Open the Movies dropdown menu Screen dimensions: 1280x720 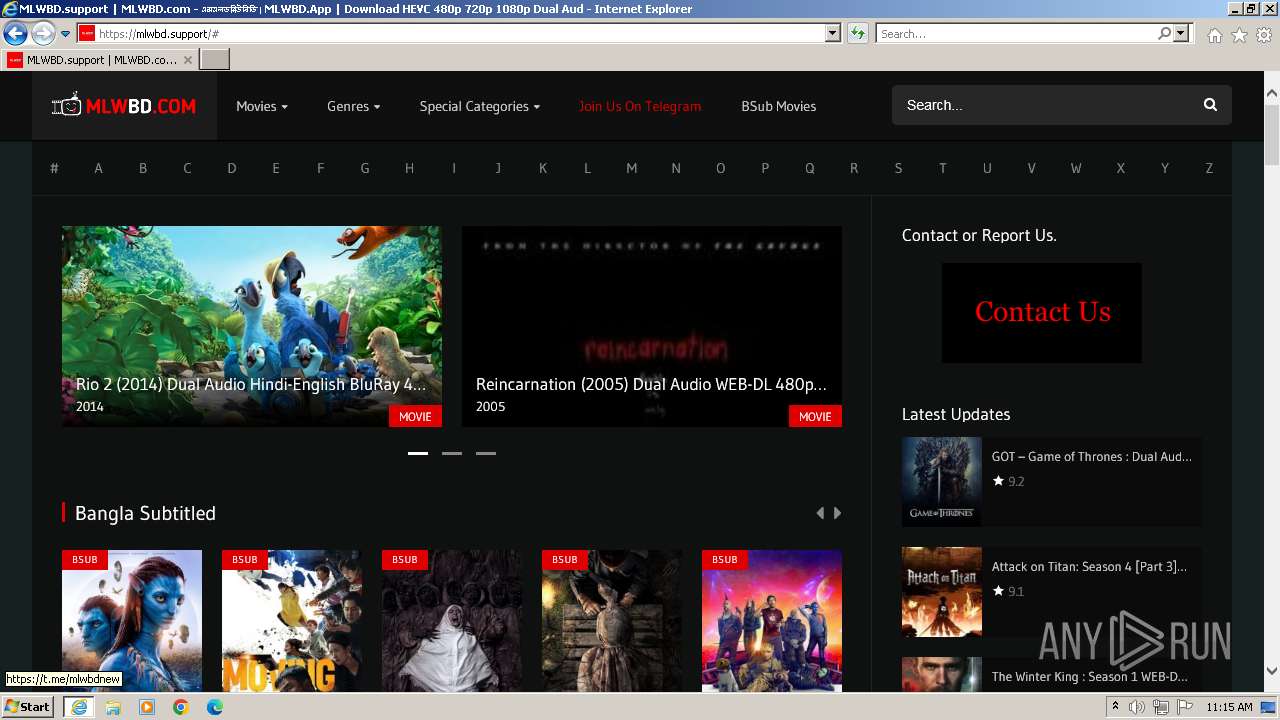[262, 106]
